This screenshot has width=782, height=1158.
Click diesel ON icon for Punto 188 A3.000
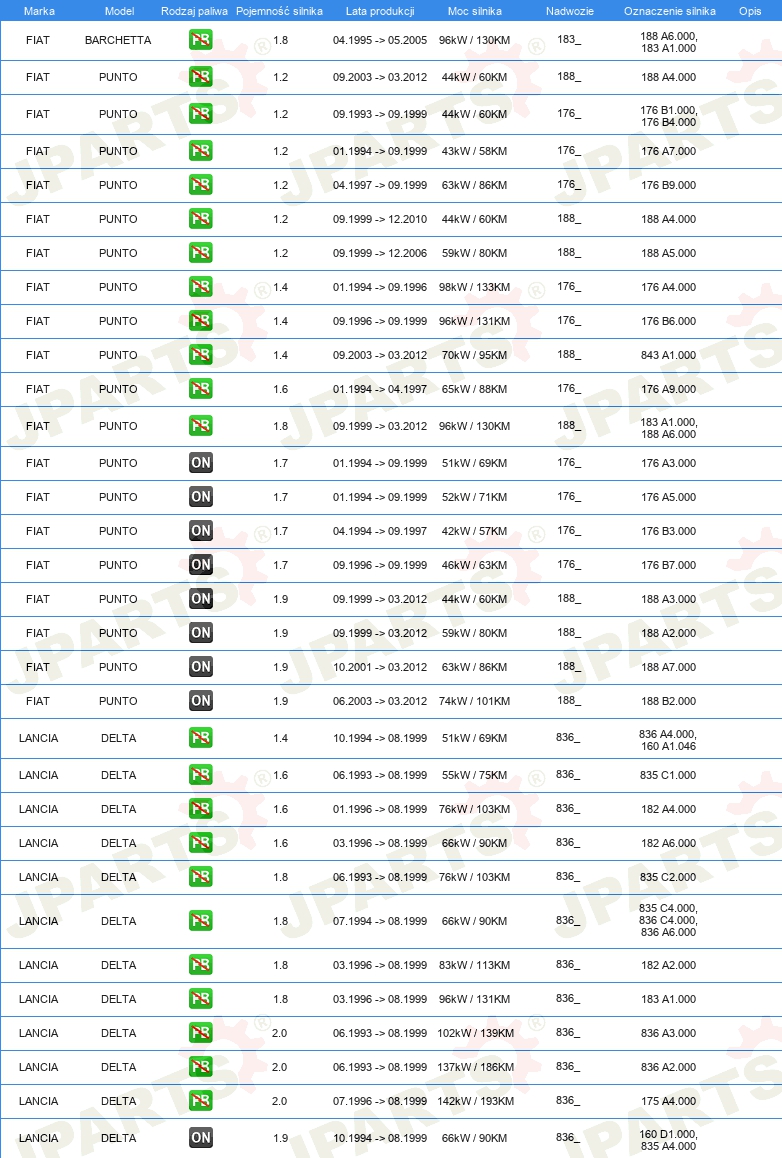(x=201, y=599)
